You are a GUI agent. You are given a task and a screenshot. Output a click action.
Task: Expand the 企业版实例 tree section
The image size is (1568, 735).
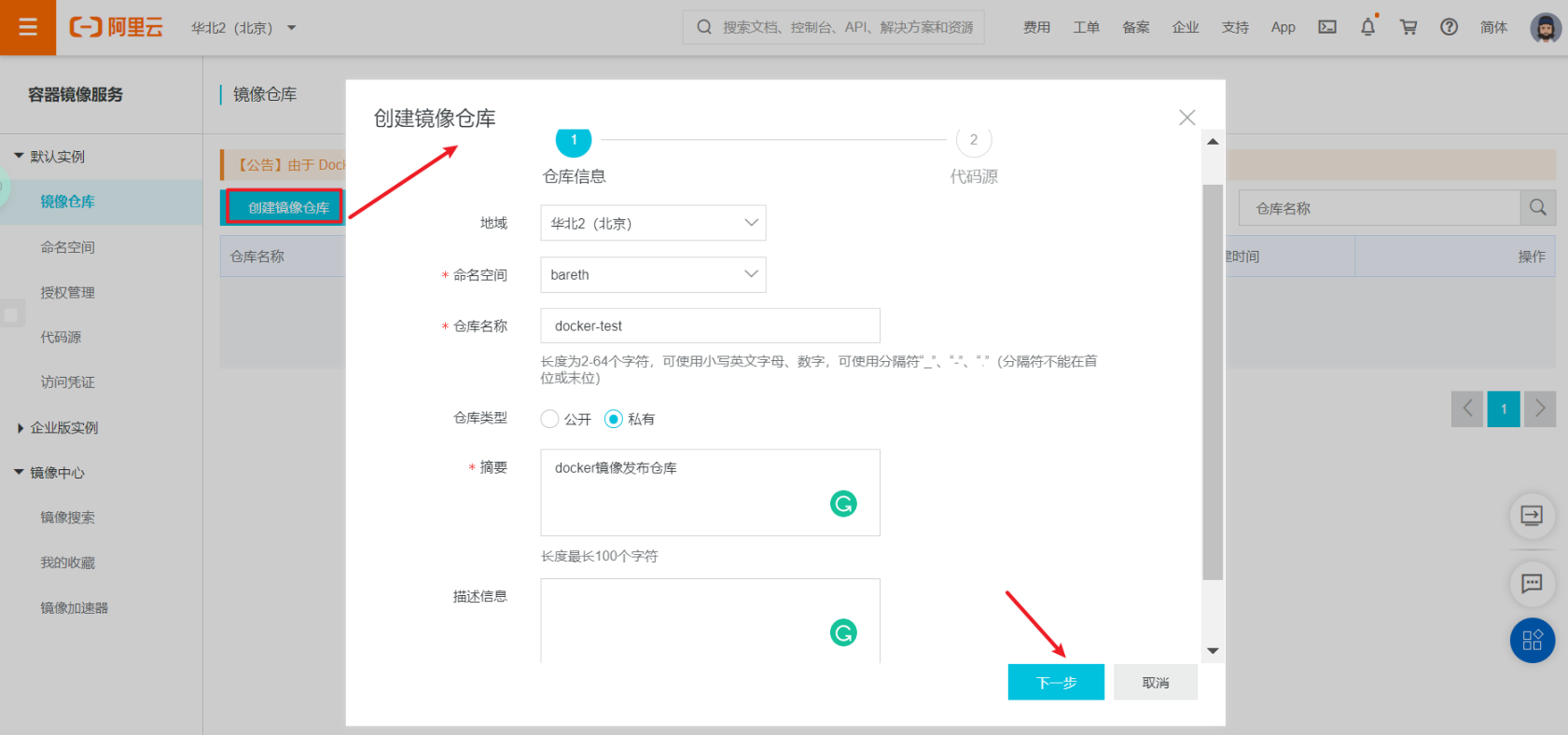(x=20, y=428)
